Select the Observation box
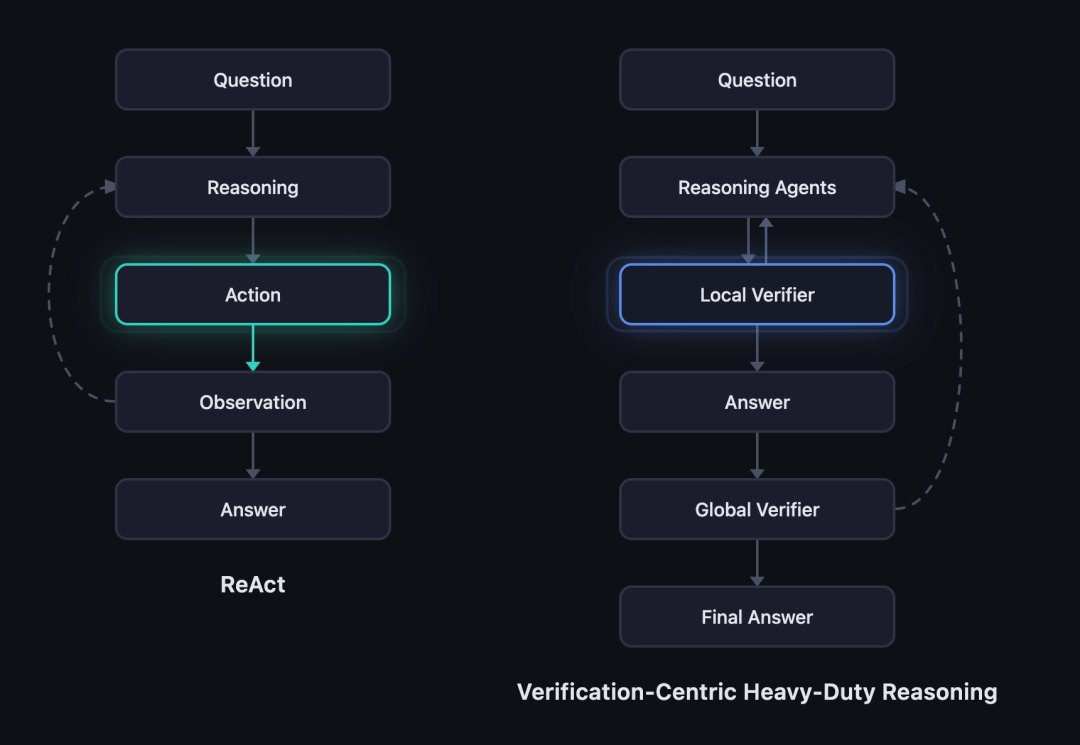The width and height of the screenshot is (1080, 745). 253,402
